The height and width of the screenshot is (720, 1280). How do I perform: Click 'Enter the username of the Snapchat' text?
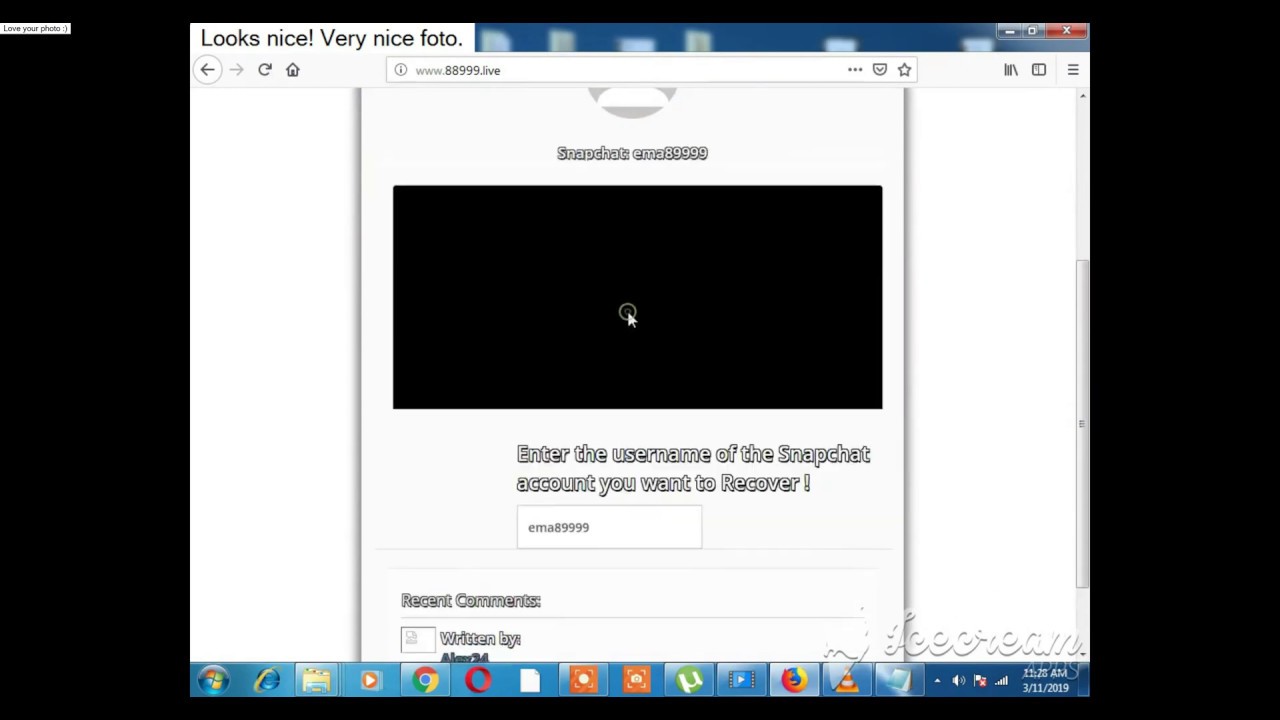(x=693, y=454)
